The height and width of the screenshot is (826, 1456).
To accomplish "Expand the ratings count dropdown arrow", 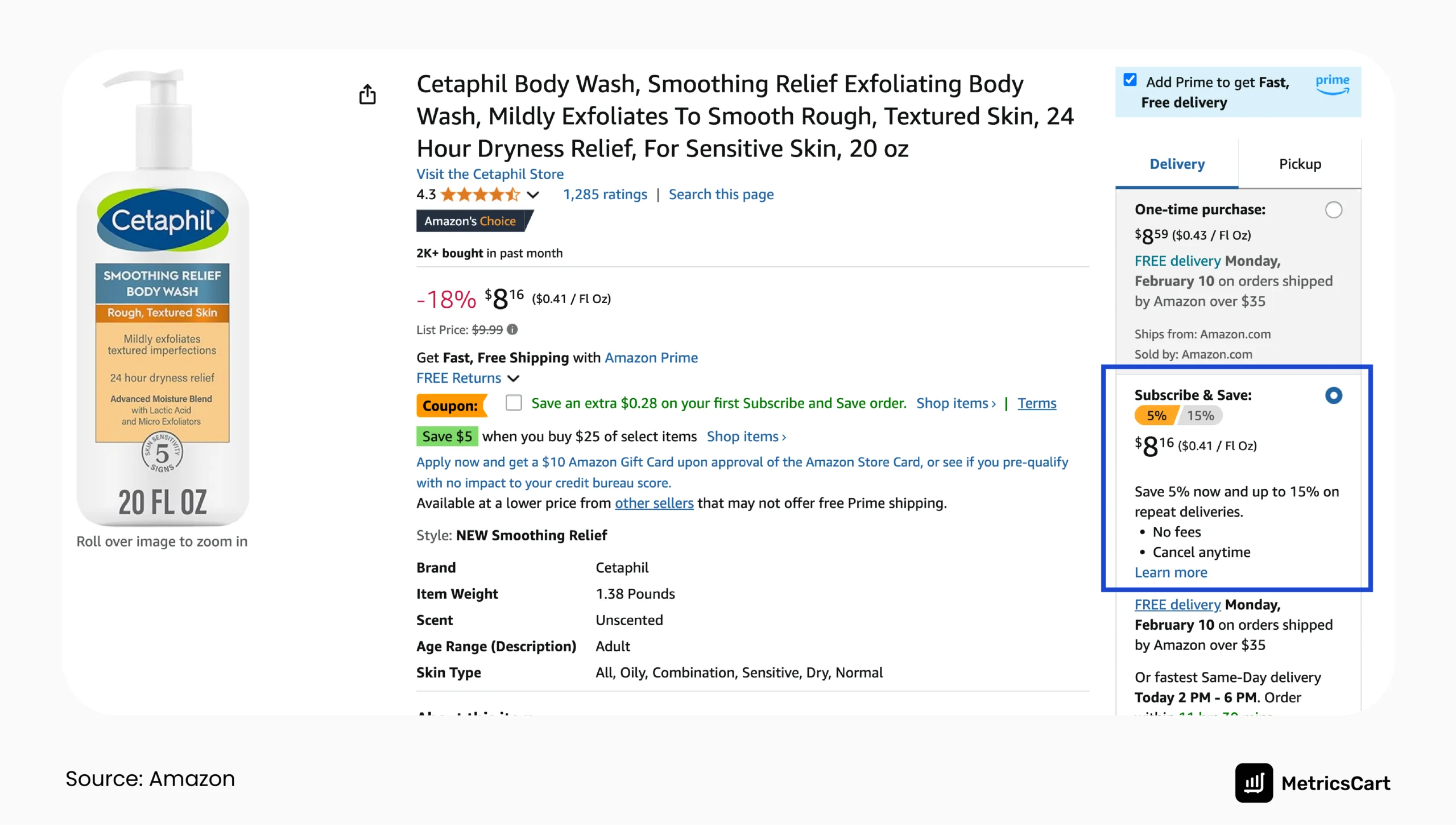I will pos(535,194).
